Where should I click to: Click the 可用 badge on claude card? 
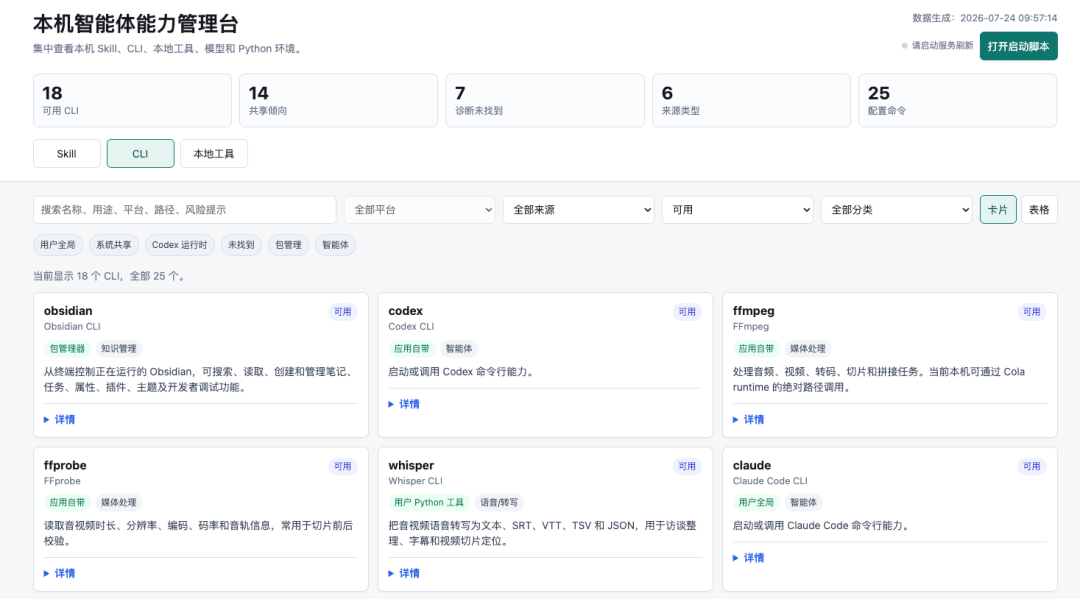[1032, 466]
